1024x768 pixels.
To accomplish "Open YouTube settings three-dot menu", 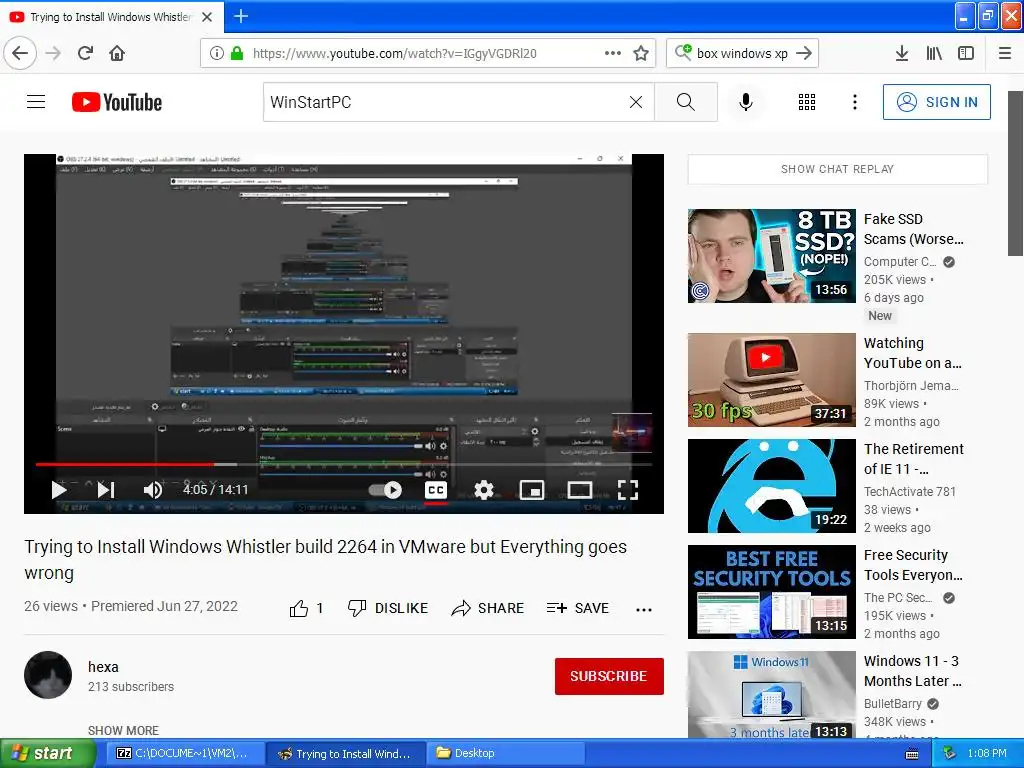I will click(x=854, y=102).
